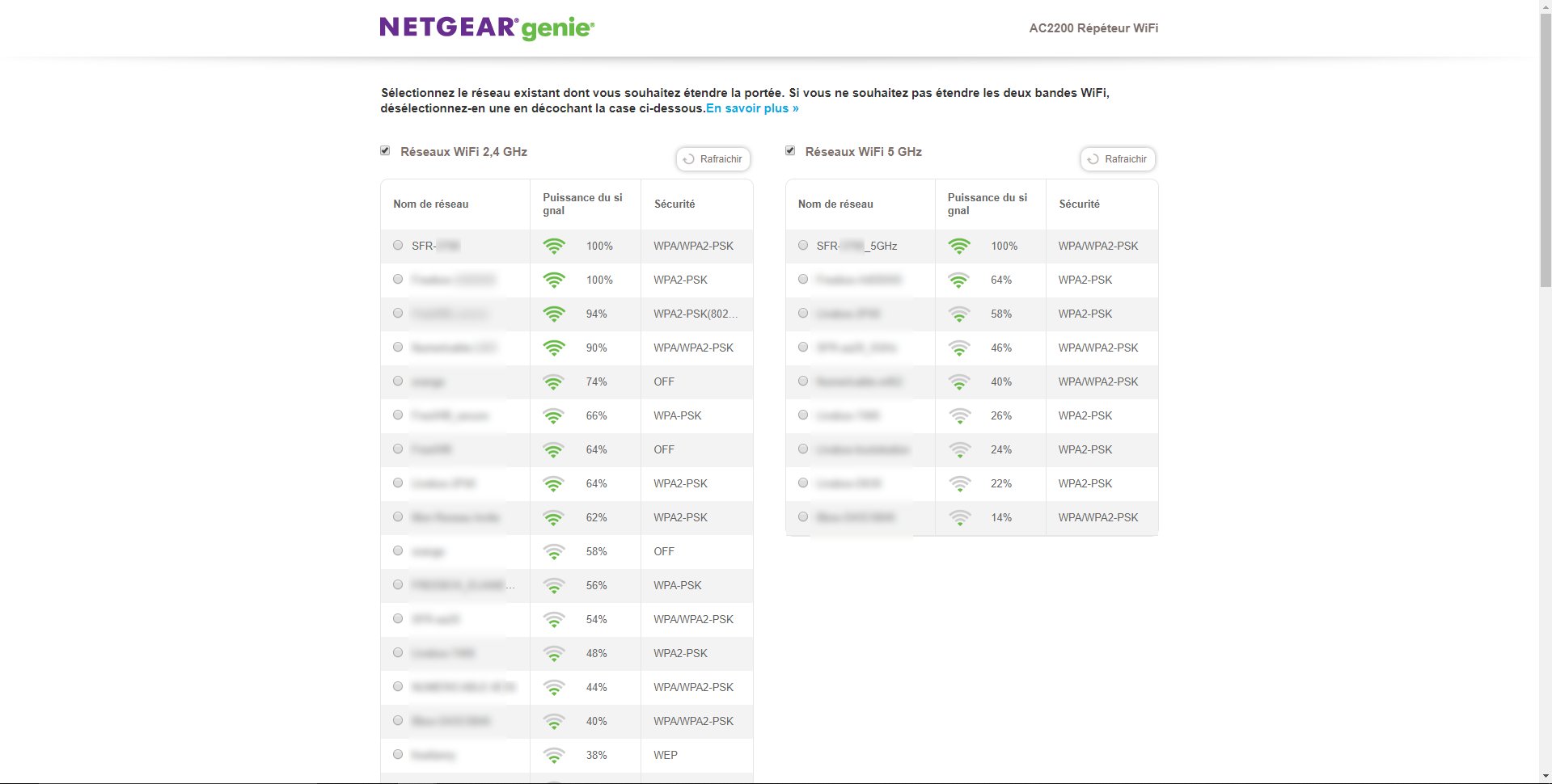The height and width of the screenshot is (784, 1552).
Task: Refresh the 2.4 GHz network list
Action: (x=713, y=159)
